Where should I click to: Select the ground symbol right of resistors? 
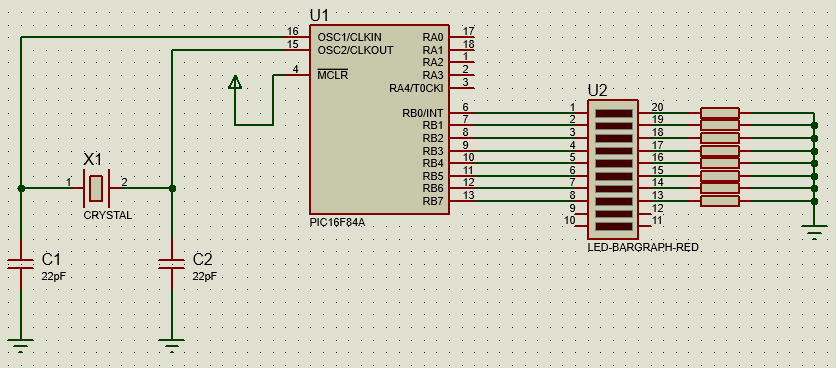click(814, 233)
